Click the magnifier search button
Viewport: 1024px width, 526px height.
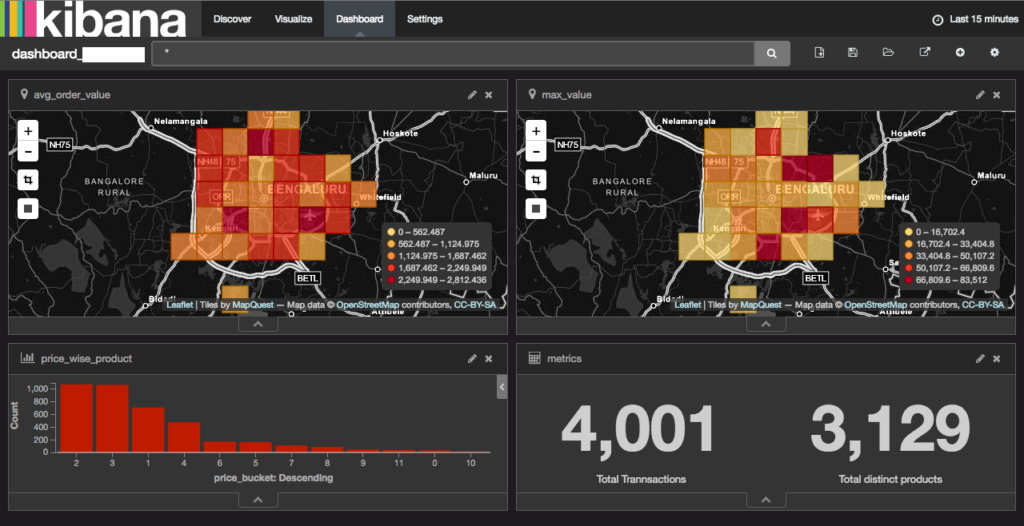click(772, 54)
